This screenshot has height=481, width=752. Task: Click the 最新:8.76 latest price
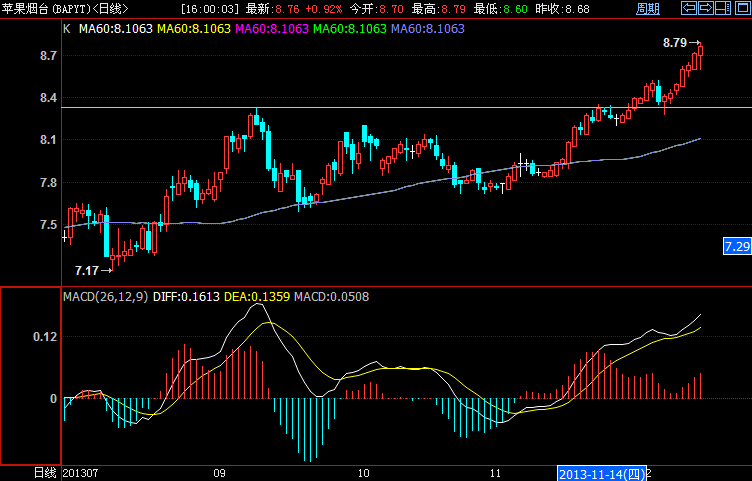(272, 9)
